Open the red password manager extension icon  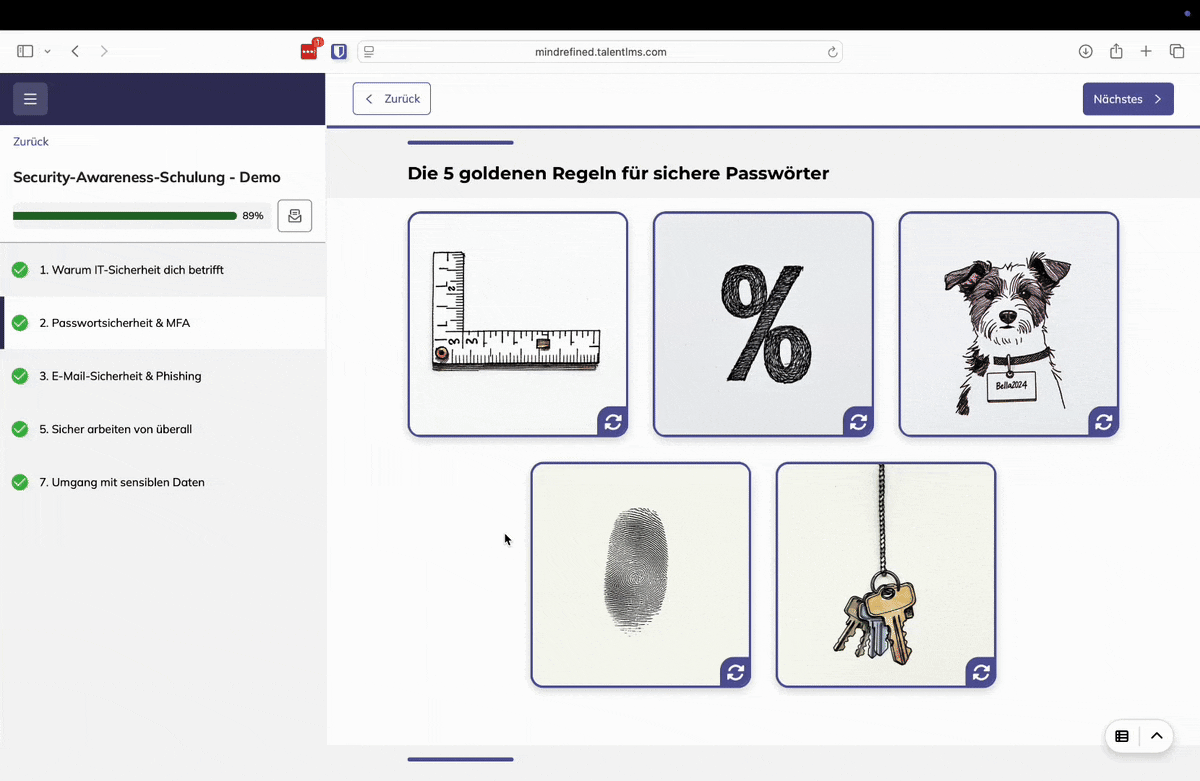coord(310,52)
